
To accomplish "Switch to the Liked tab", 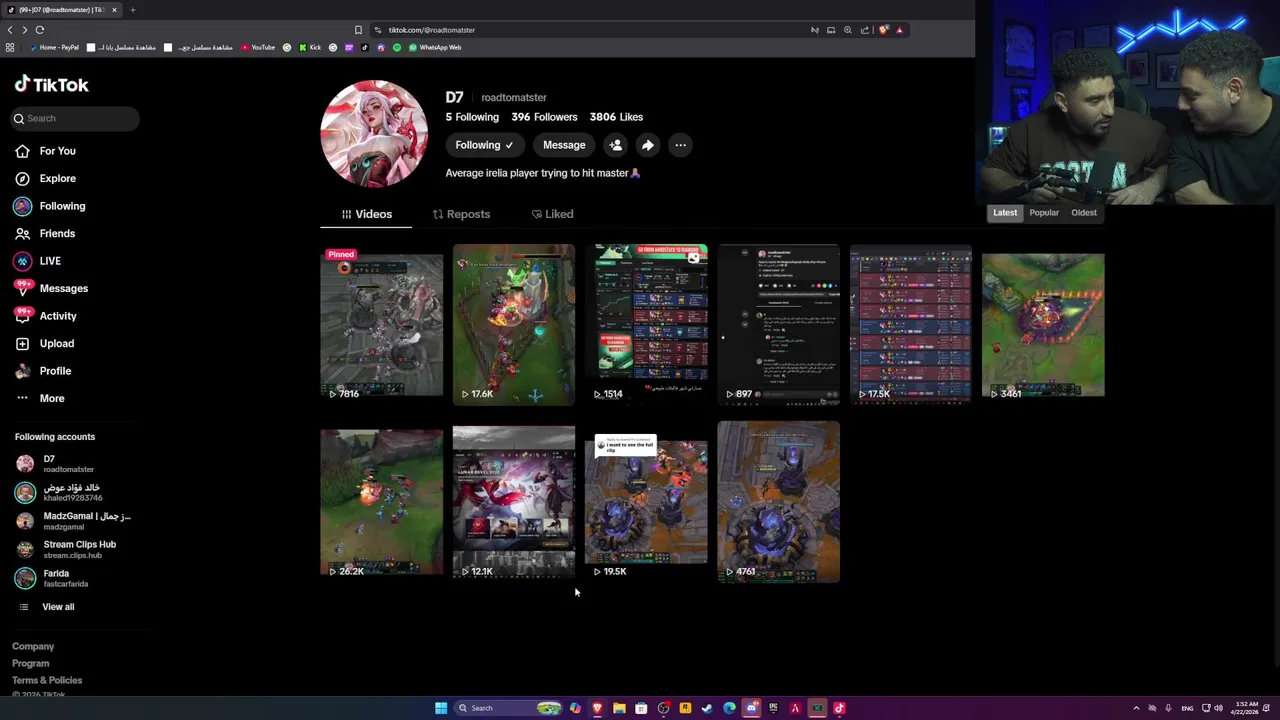I will tap(552, 214).
